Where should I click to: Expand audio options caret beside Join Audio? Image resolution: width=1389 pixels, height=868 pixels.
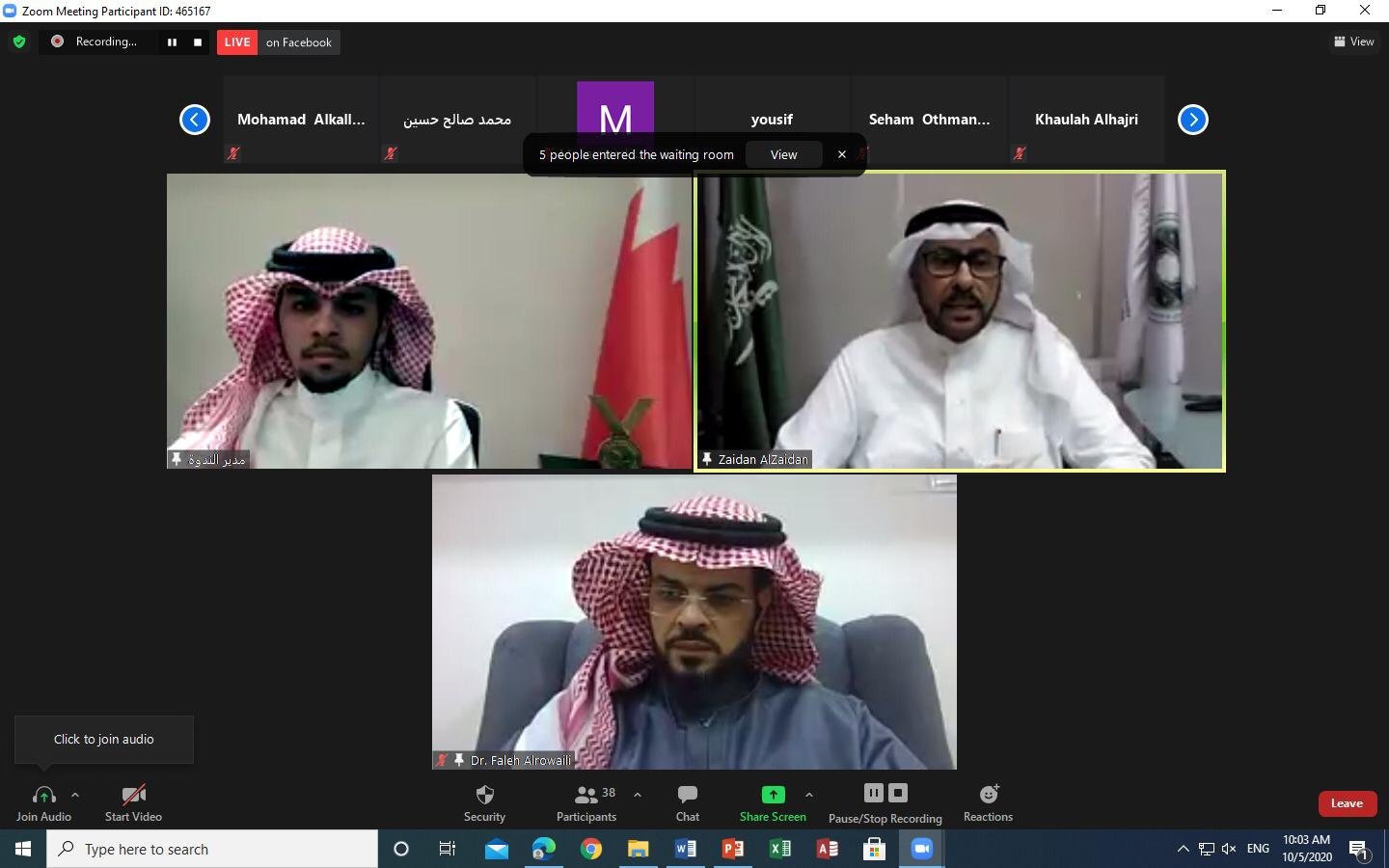tap(75, 796)
